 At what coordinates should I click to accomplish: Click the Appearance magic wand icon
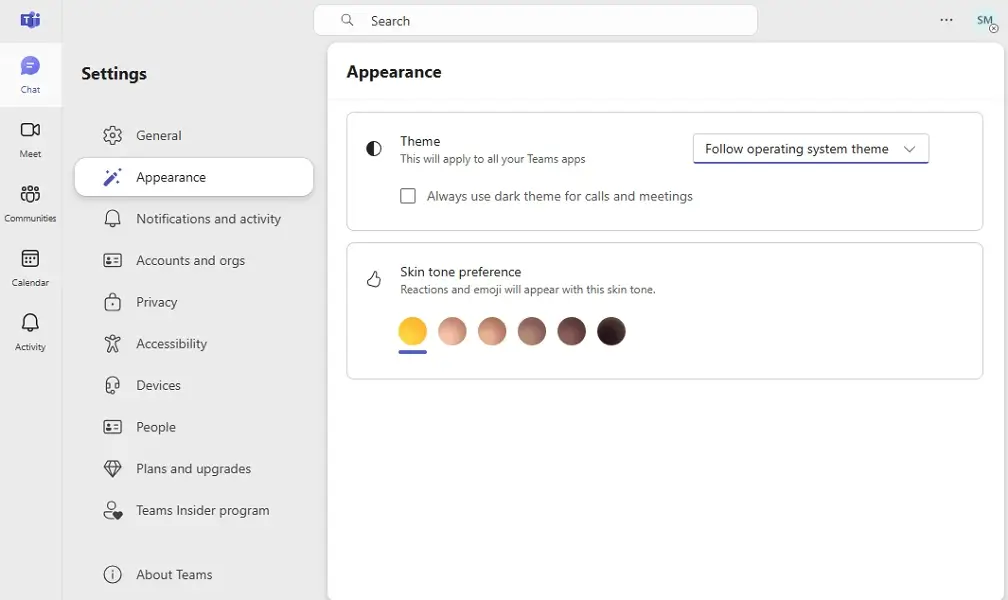[112, 177]
